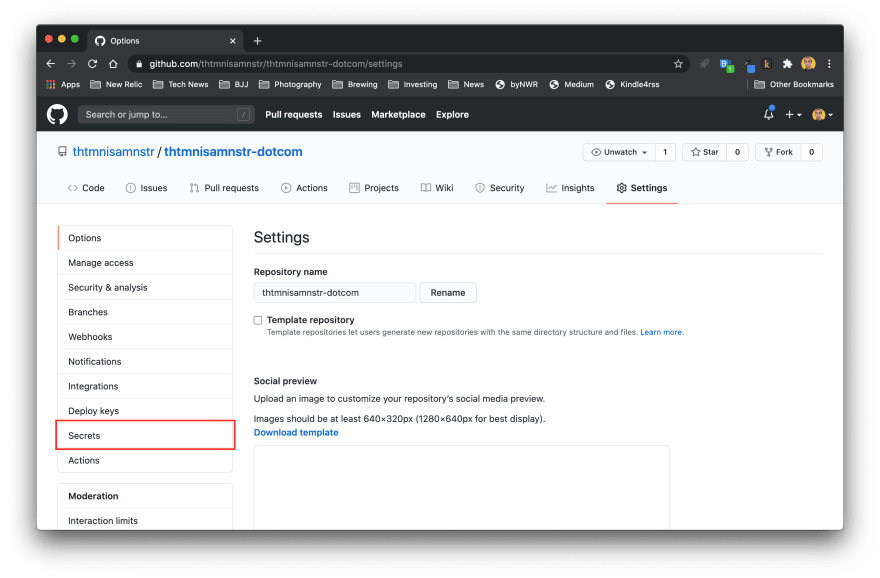
Task: Click the browser reload icon
Action: (x=93, y=64)
